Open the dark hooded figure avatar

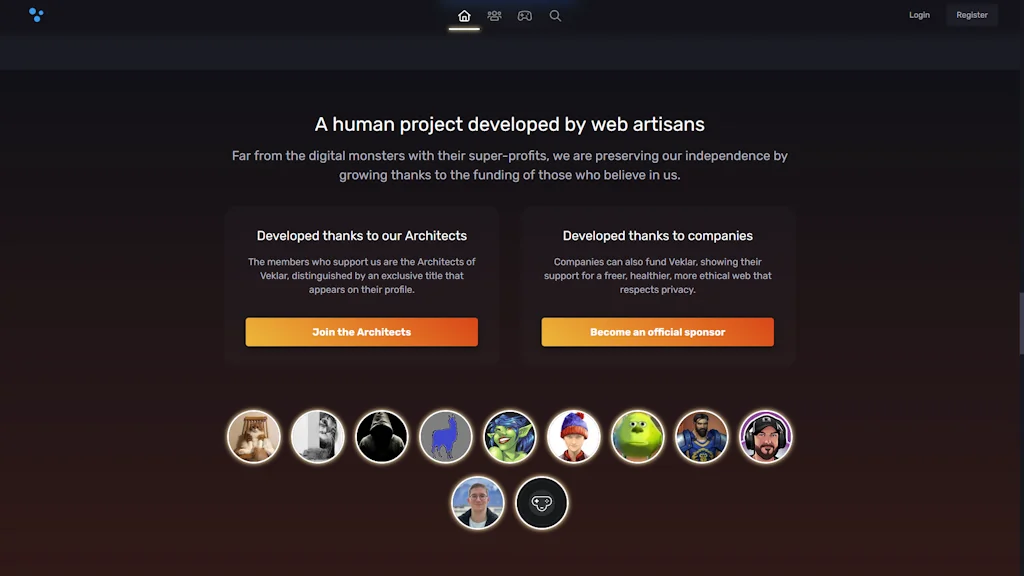click(382, 436)
